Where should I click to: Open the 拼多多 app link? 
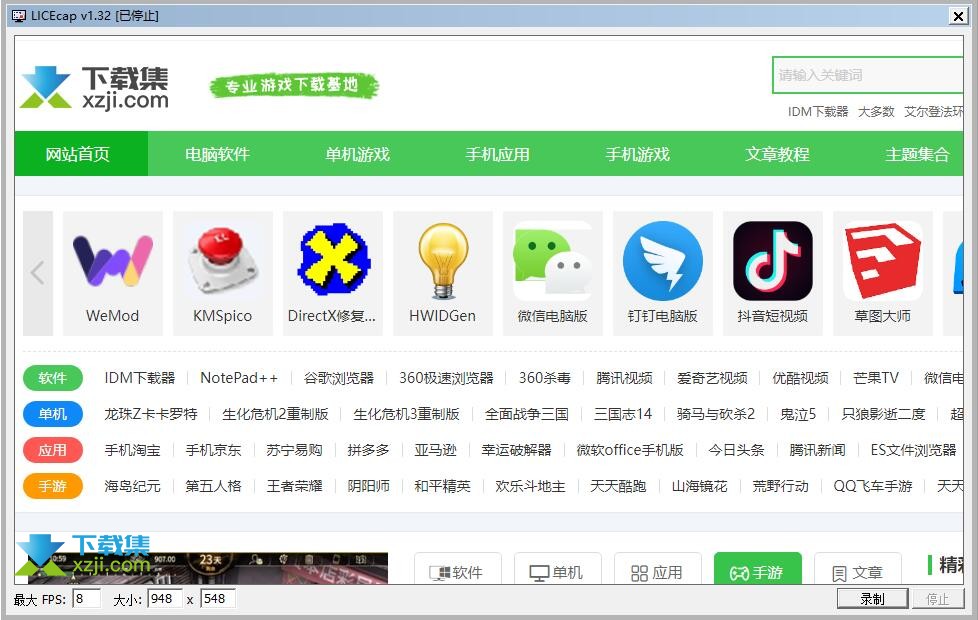coord(369,450)
